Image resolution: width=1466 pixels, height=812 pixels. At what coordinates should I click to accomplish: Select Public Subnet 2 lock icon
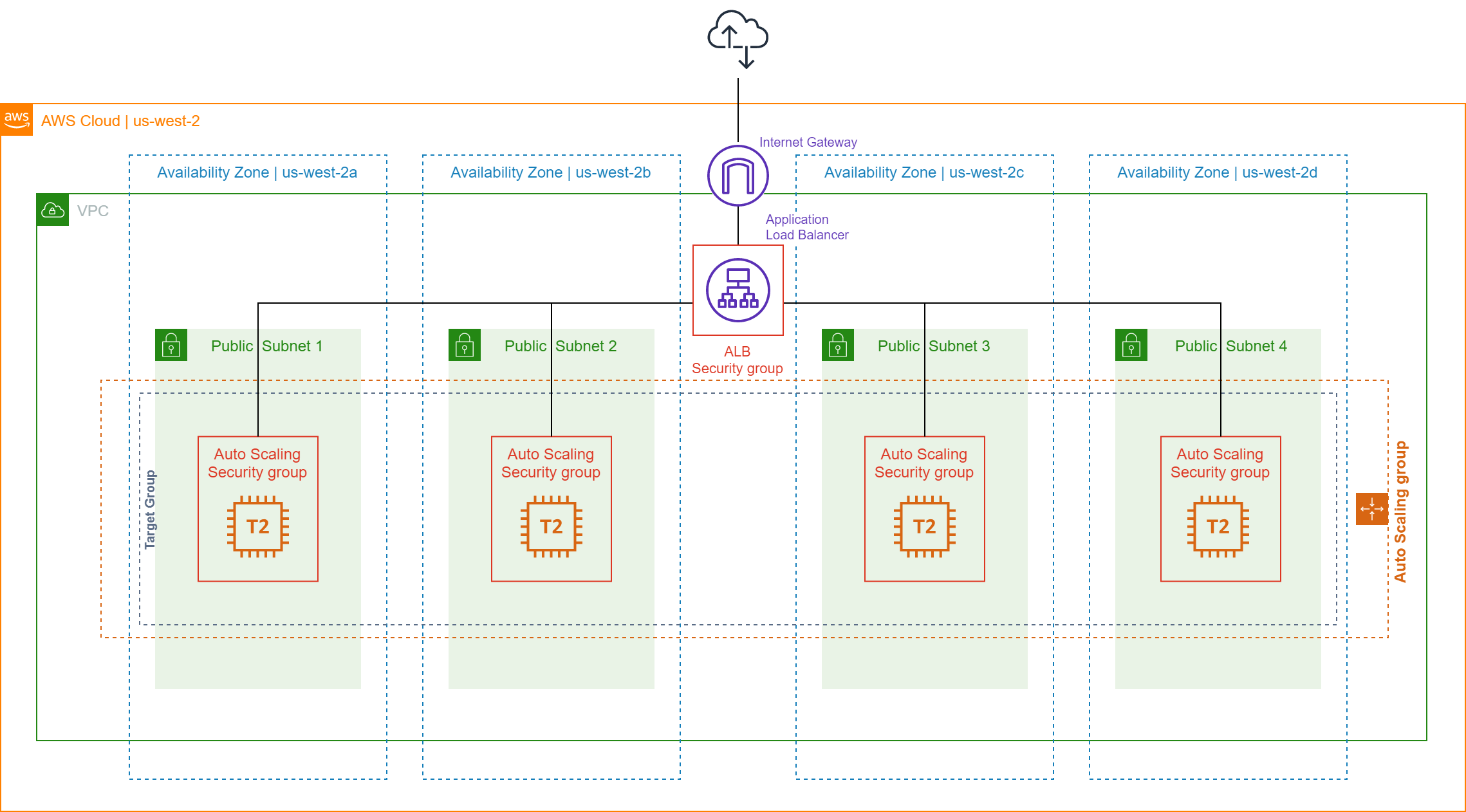[x=465, y=345]
